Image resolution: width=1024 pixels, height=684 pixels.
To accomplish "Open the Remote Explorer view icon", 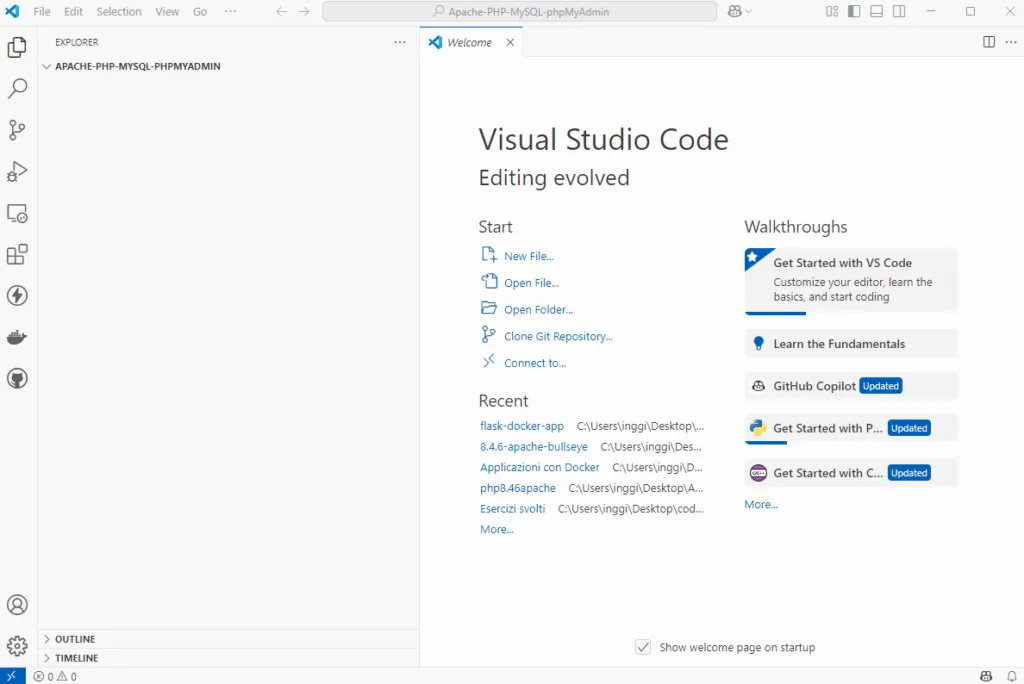I will (17, 213).
